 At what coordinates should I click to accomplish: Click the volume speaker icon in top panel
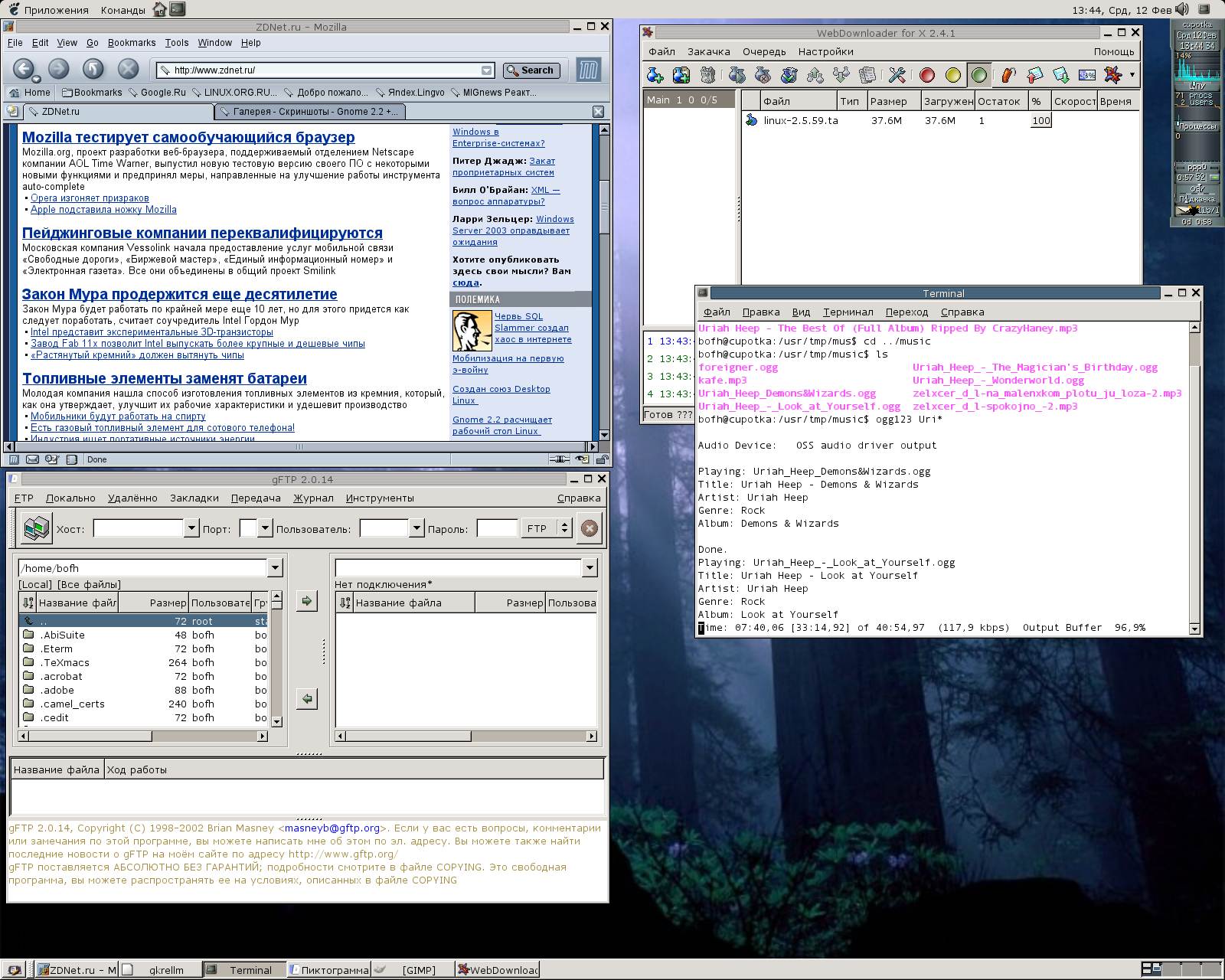tap(1182, 9)
